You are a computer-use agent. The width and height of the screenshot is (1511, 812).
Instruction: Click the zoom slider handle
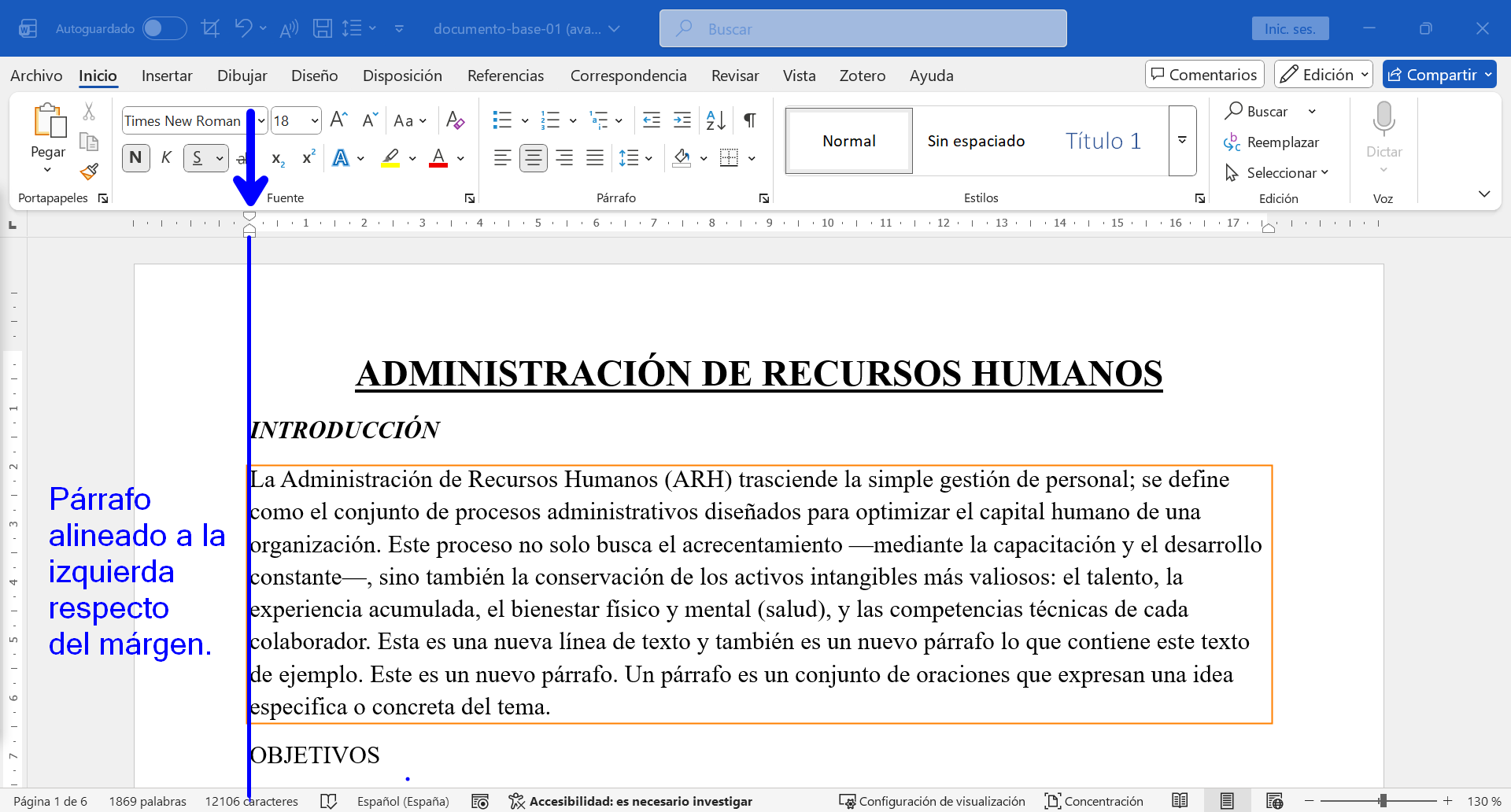tap(1382, 801)
